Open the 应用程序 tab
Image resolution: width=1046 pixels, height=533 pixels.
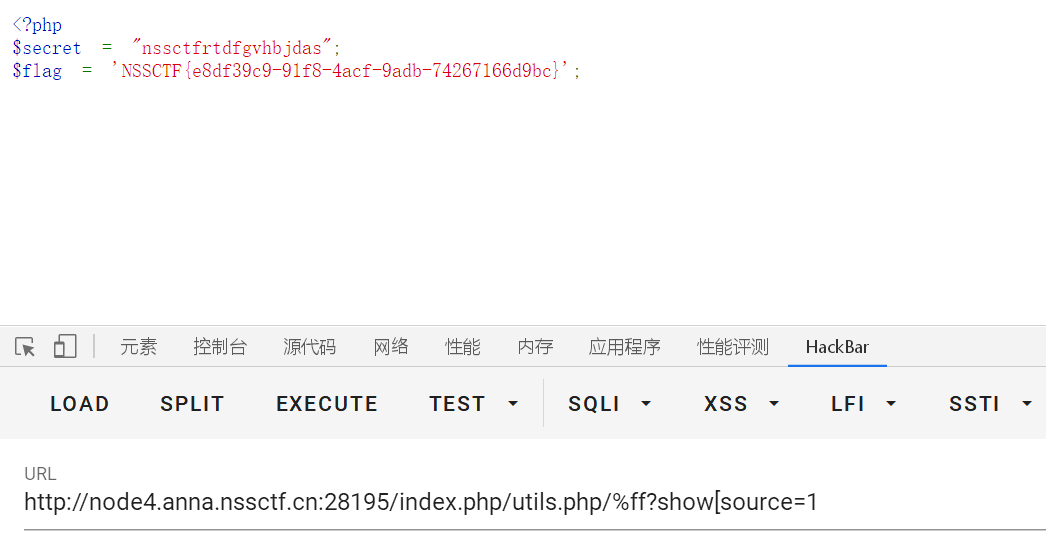[x=625, y=347]
